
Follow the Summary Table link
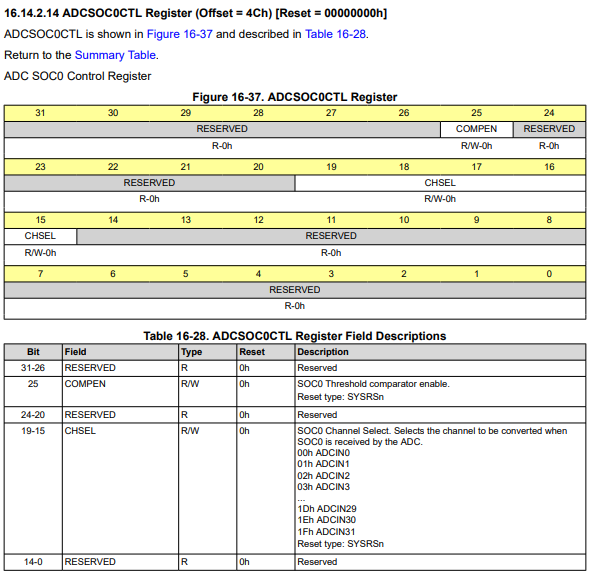tap(115, 55)
